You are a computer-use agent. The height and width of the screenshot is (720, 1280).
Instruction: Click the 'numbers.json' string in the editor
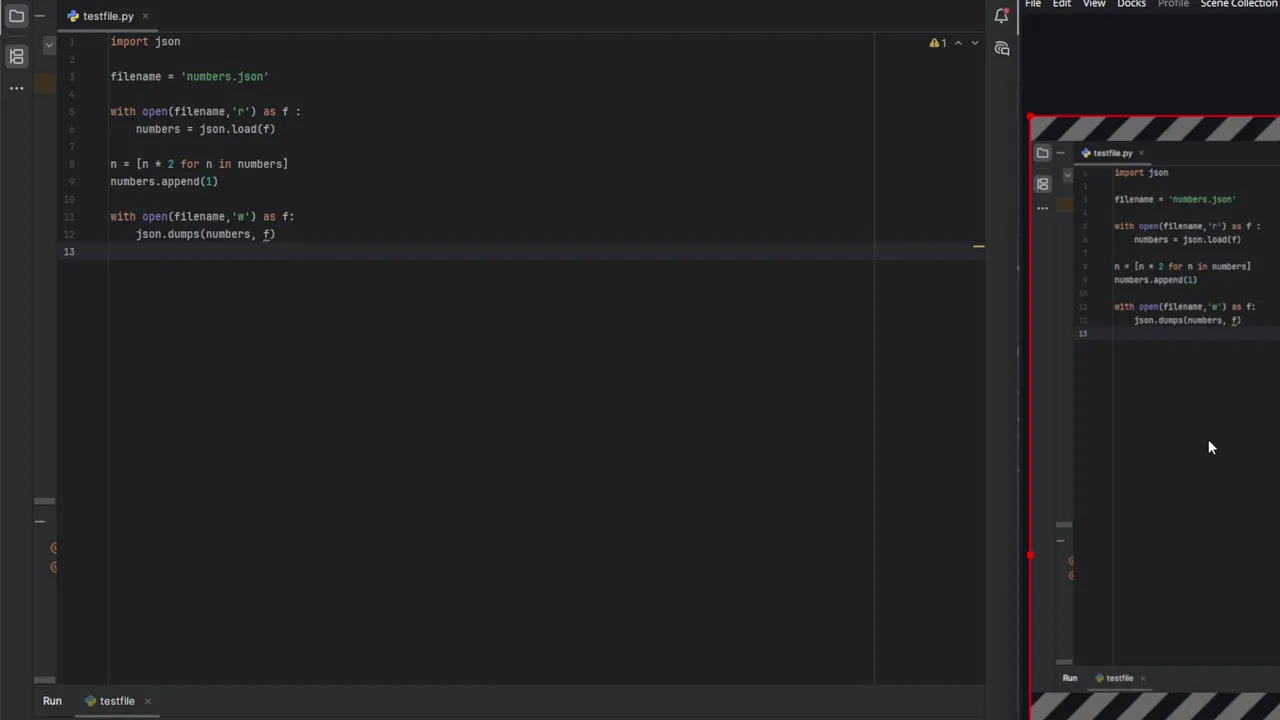point(225,77)
